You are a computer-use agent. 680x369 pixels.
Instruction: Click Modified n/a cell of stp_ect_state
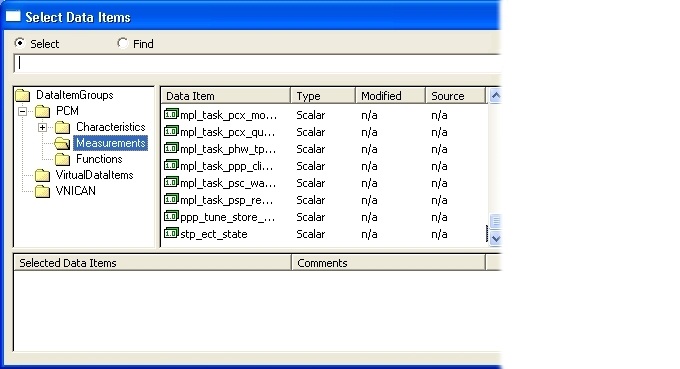[x=369, y=234]
